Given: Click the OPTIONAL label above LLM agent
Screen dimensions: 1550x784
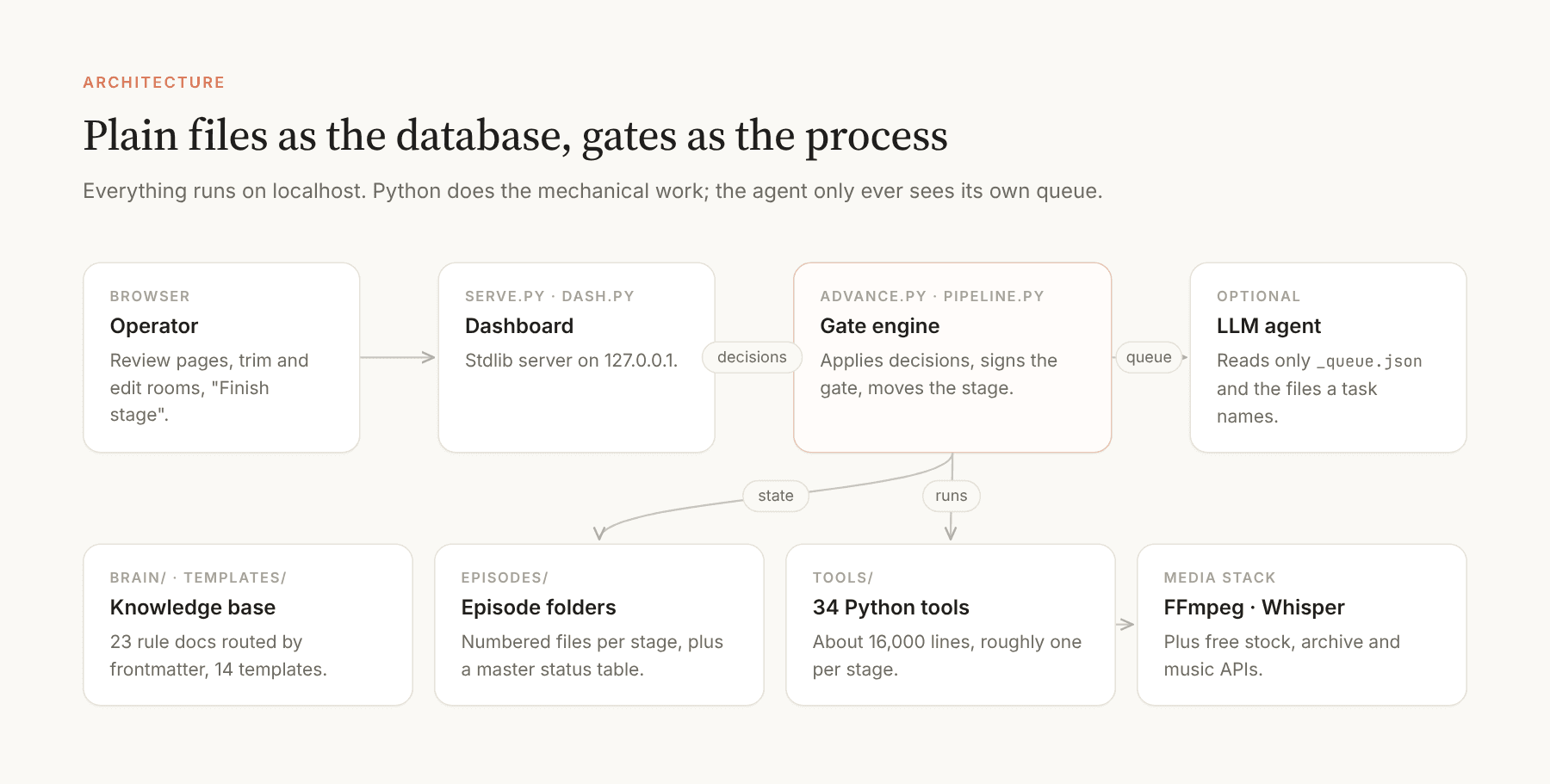Looking at the screenshot, I should [1258, 296].
